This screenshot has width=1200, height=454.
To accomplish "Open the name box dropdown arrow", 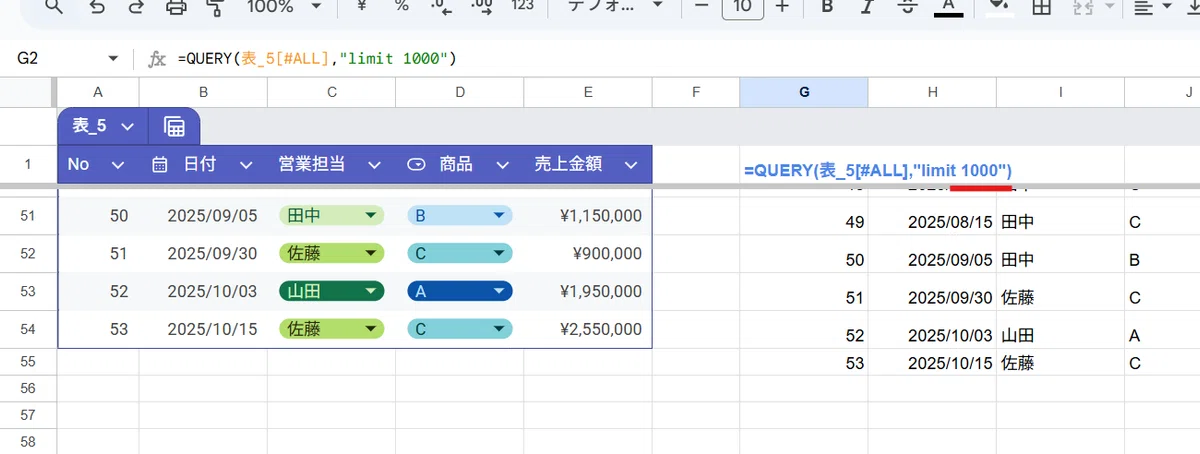I will pyautogui.click(x=113, y=59).
